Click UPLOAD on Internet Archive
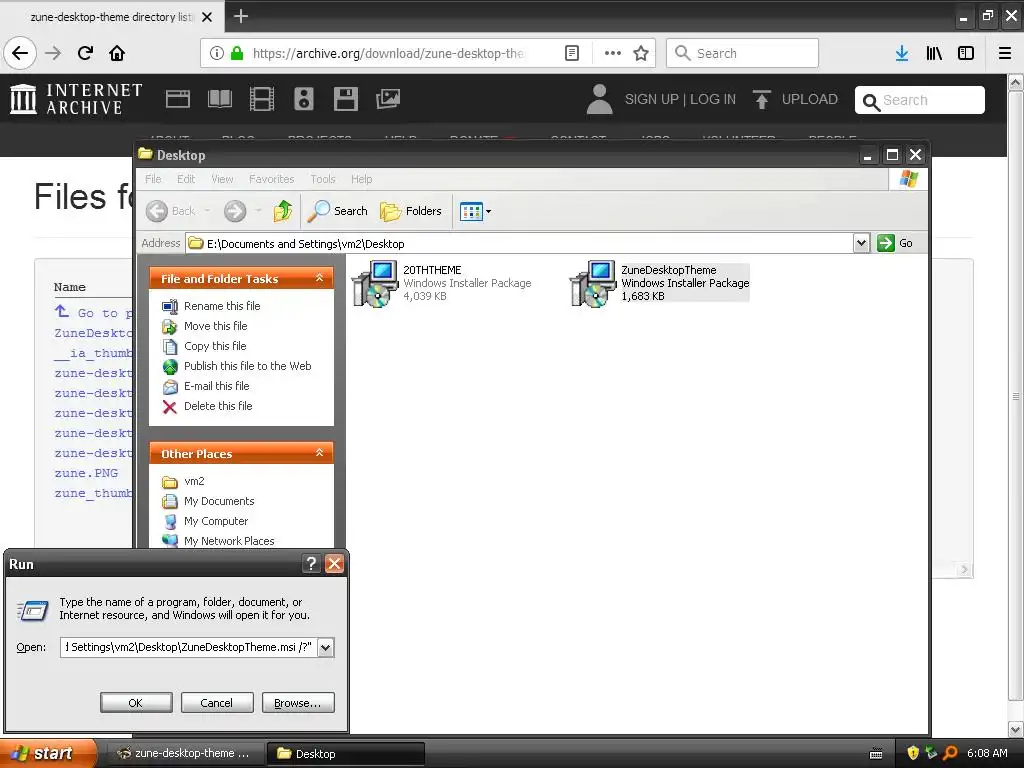This screenshot has height=768, width=1024. coord(795,99)
